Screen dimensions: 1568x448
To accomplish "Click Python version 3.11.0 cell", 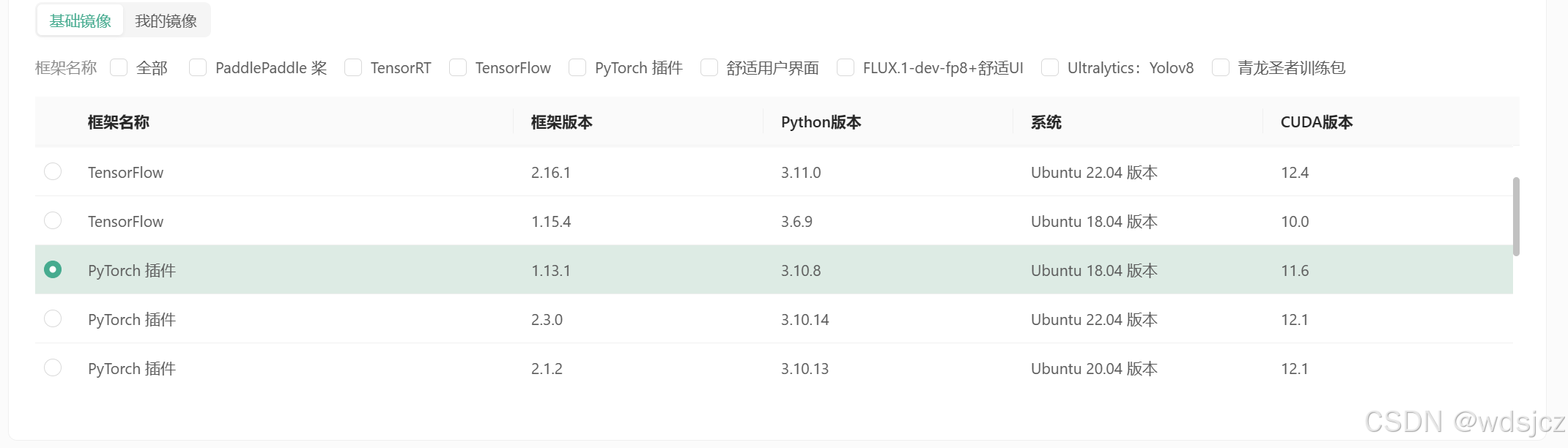I will point(801,173).
